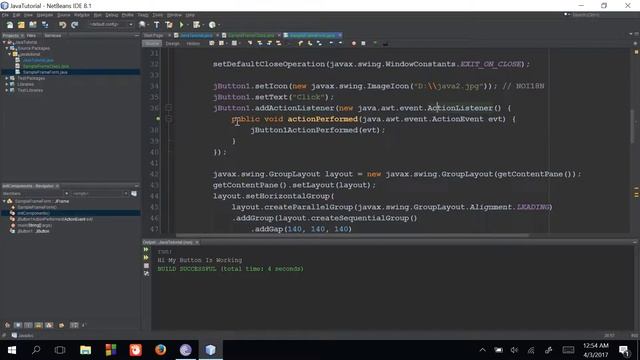Run the project with the green arrow
The image size is (640, 360).
click(182, 25)
